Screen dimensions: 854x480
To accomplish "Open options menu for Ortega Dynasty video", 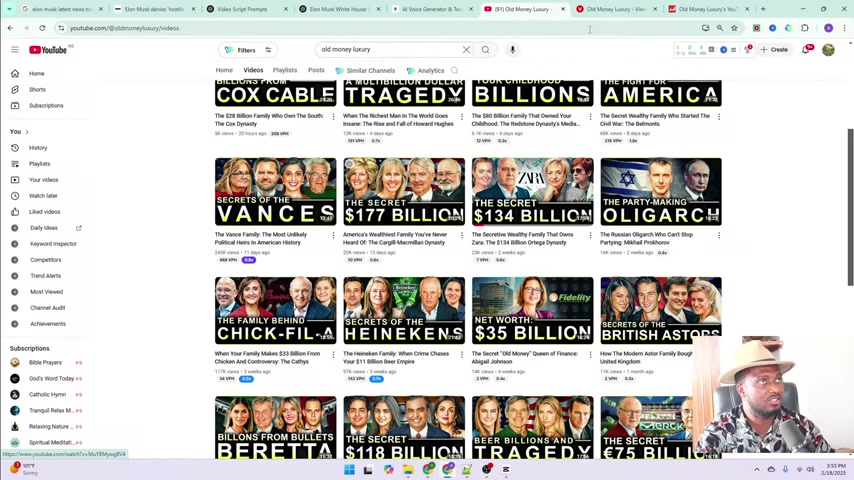I will point(590,235).
